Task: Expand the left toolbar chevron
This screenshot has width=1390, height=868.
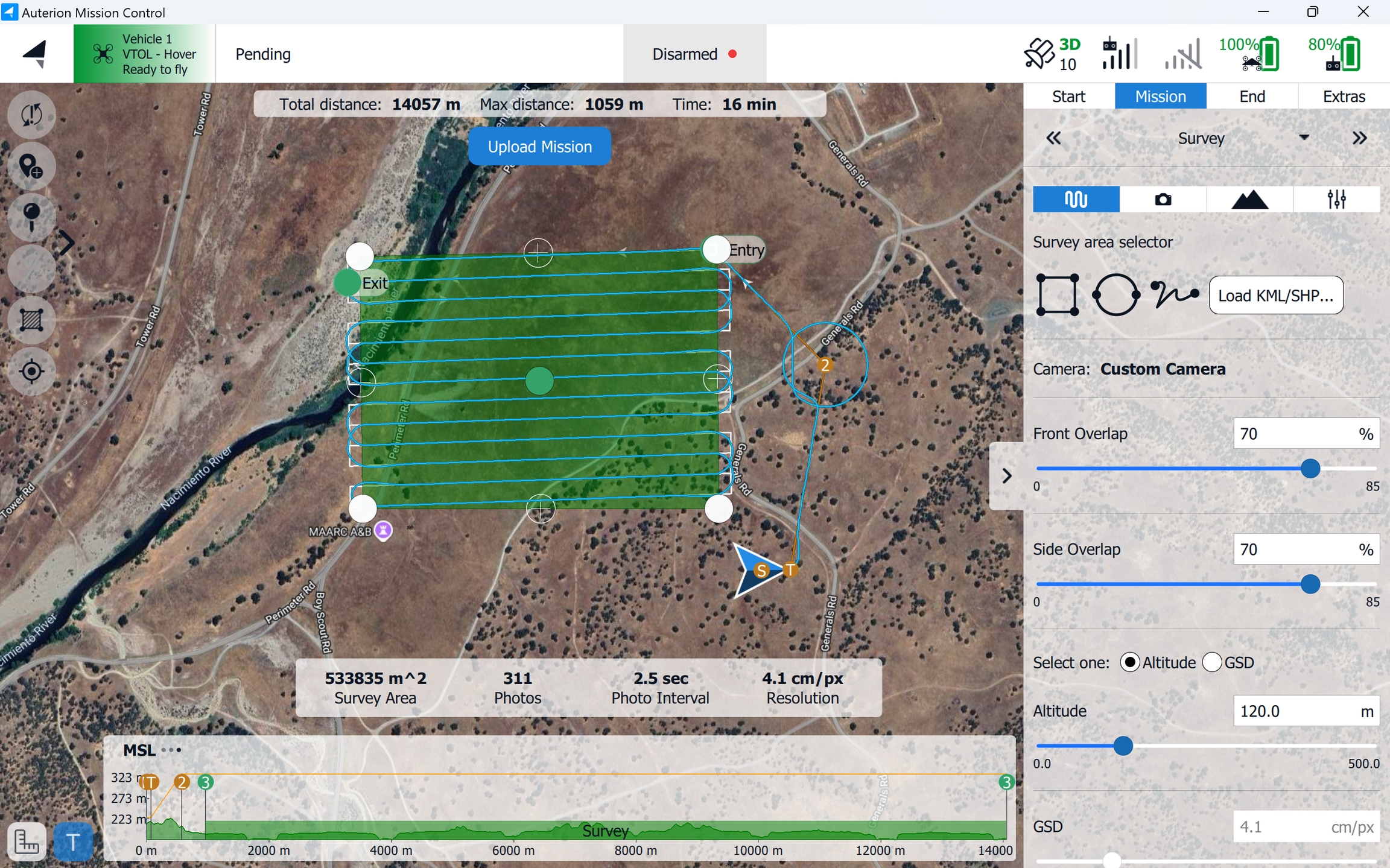Action: [67, 243]
